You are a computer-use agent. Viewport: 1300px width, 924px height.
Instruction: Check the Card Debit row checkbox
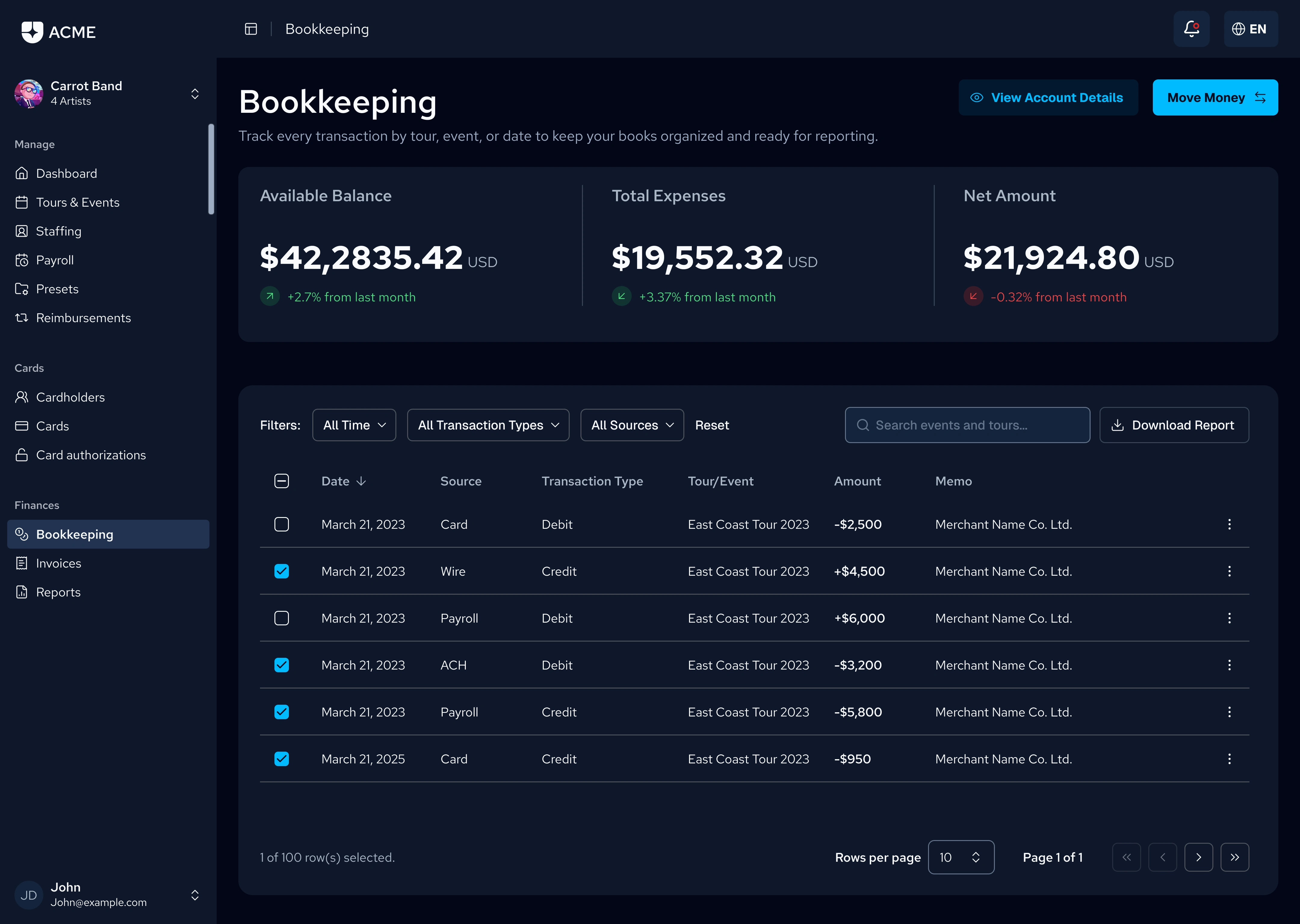[282, 525]
